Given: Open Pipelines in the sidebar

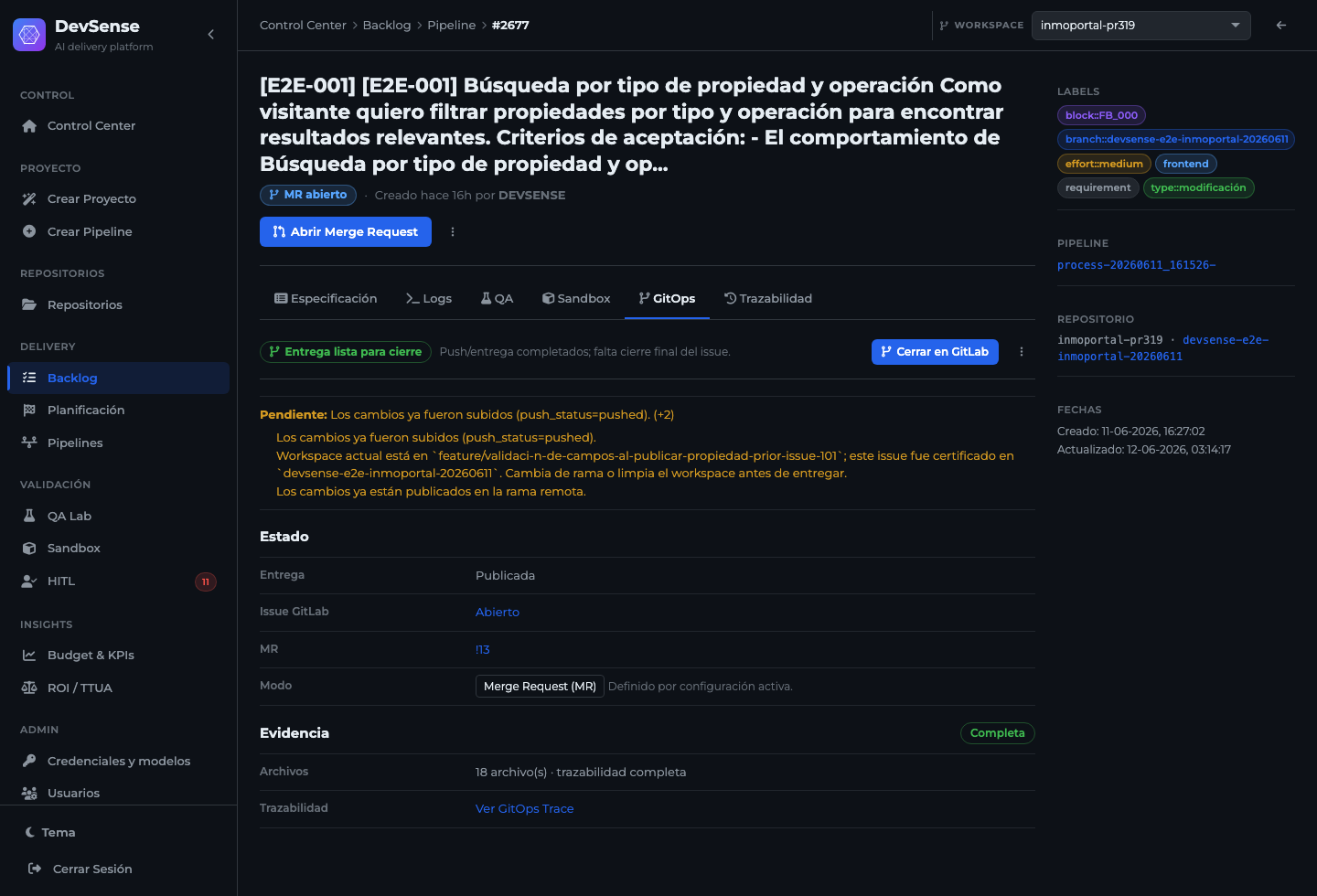Looking at the screenshot, I should coord(118,443).
